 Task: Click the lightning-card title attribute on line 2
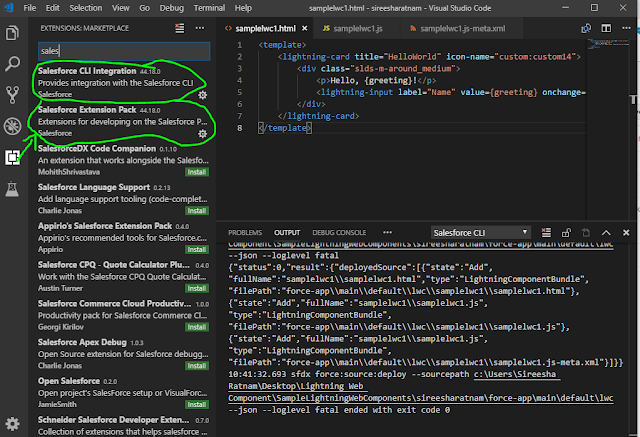[x=398, y=57]
